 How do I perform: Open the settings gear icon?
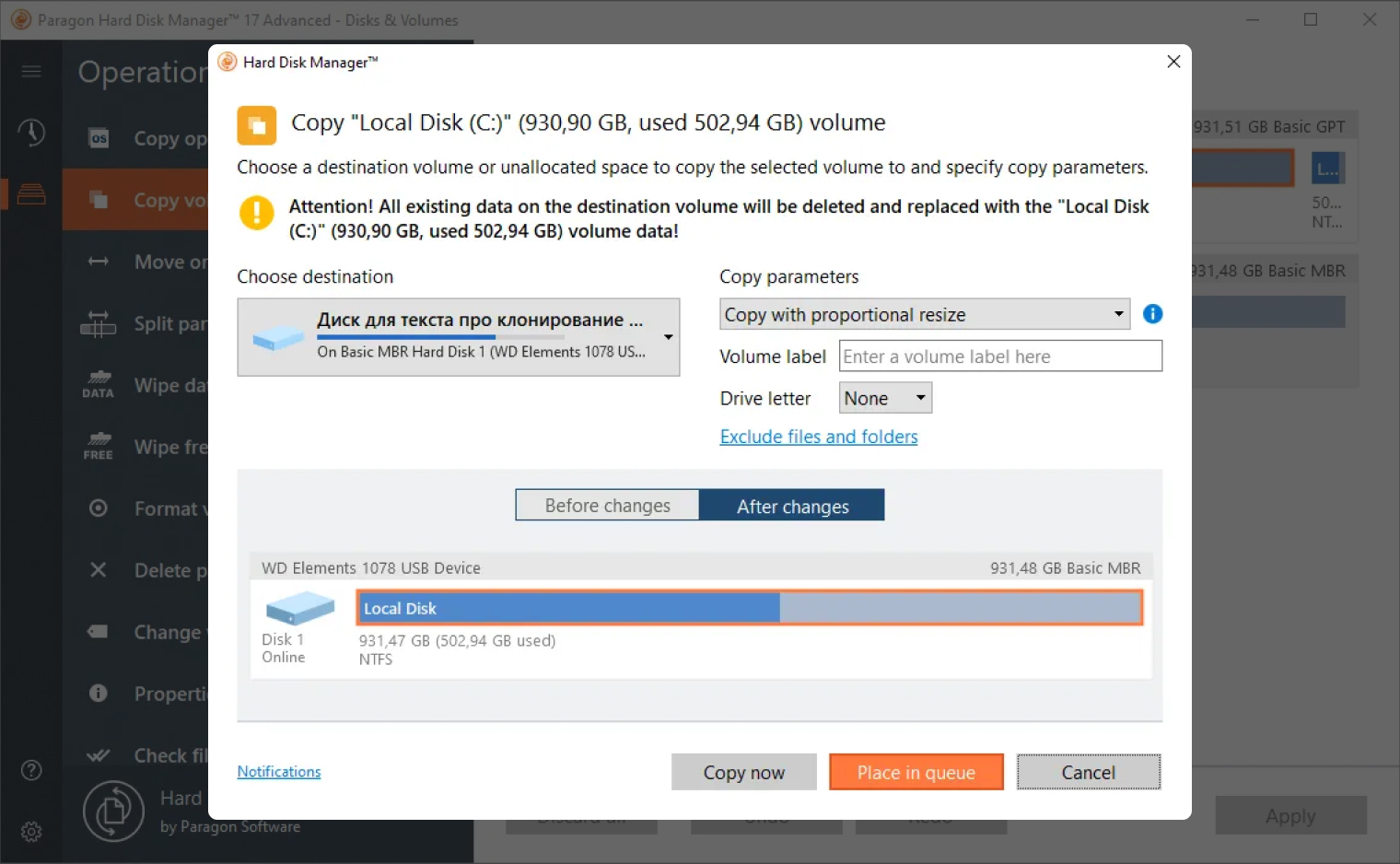[x=31, y=832]
